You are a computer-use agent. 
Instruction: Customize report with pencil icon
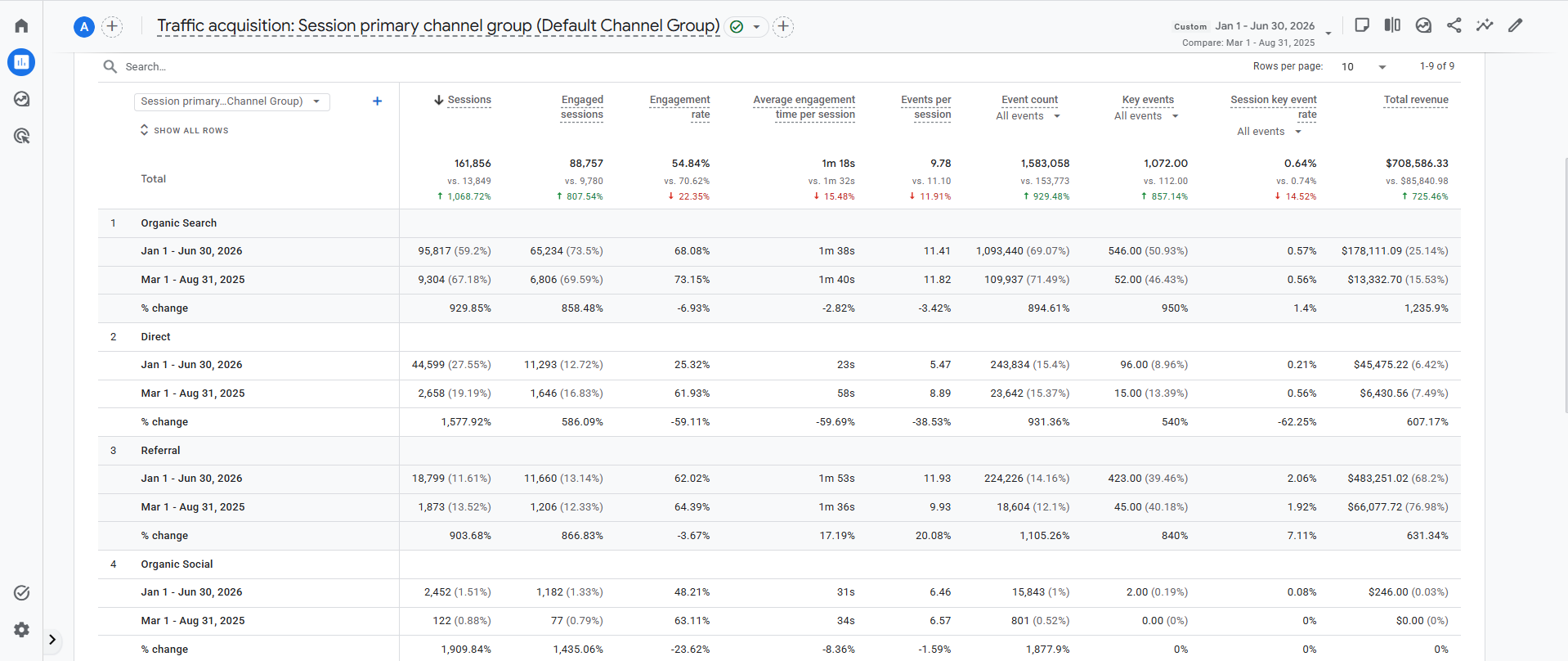coord(1515,25)
